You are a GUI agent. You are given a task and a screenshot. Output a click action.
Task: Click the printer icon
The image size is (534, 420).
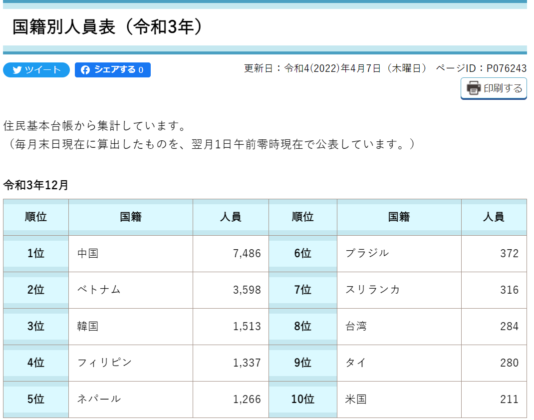pyautogui.click(x=474, y=88)
